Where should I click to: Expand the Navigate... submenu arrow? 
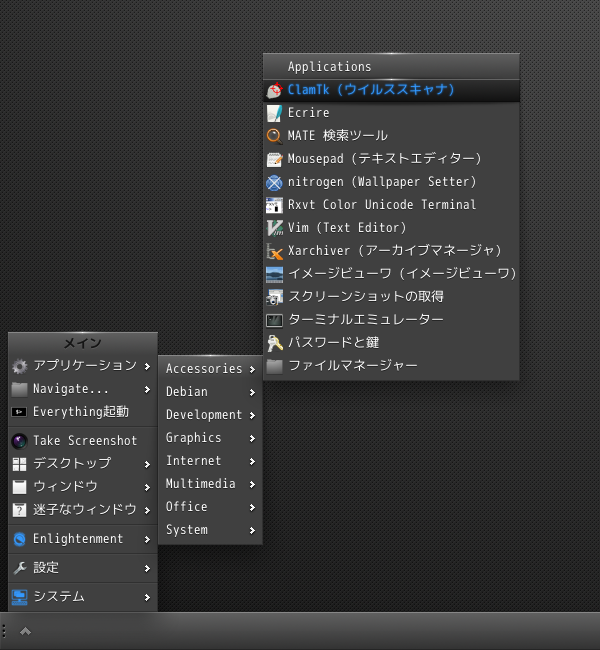(x=147, y=389)
